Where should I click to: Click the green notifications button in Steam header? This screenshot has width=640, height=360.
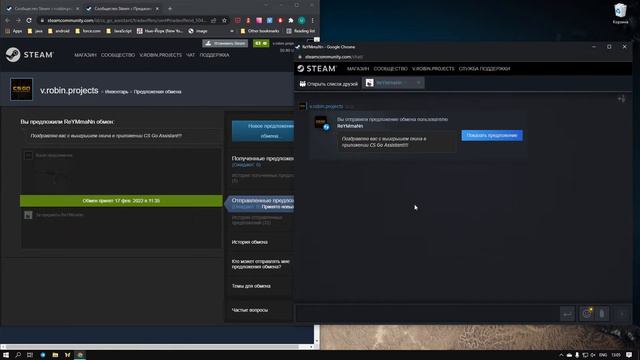[261, 43]
